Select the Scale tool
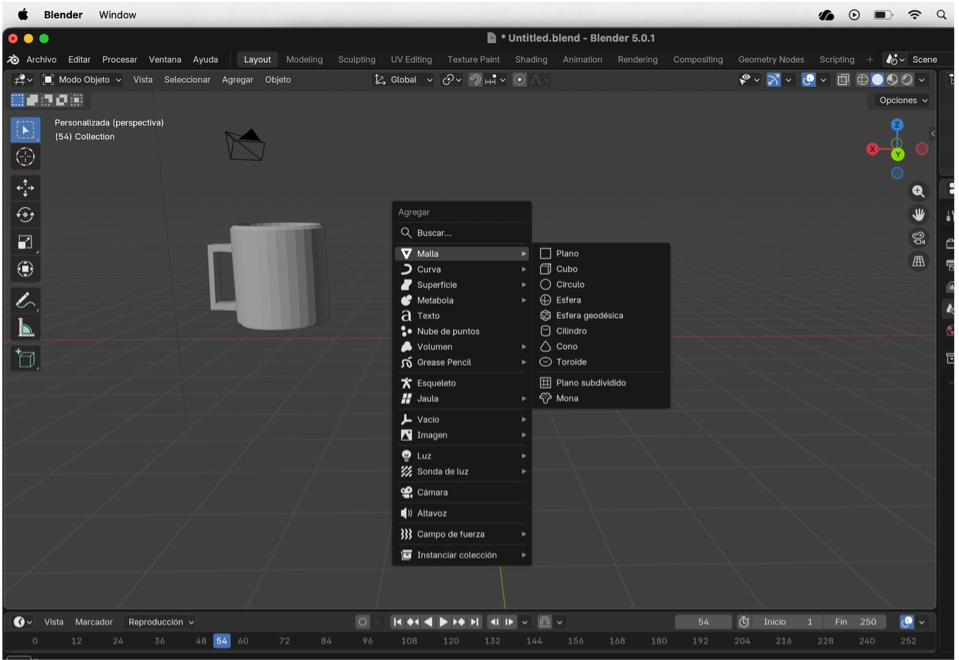This screenshot has width=959, height=660. point(25,242)
